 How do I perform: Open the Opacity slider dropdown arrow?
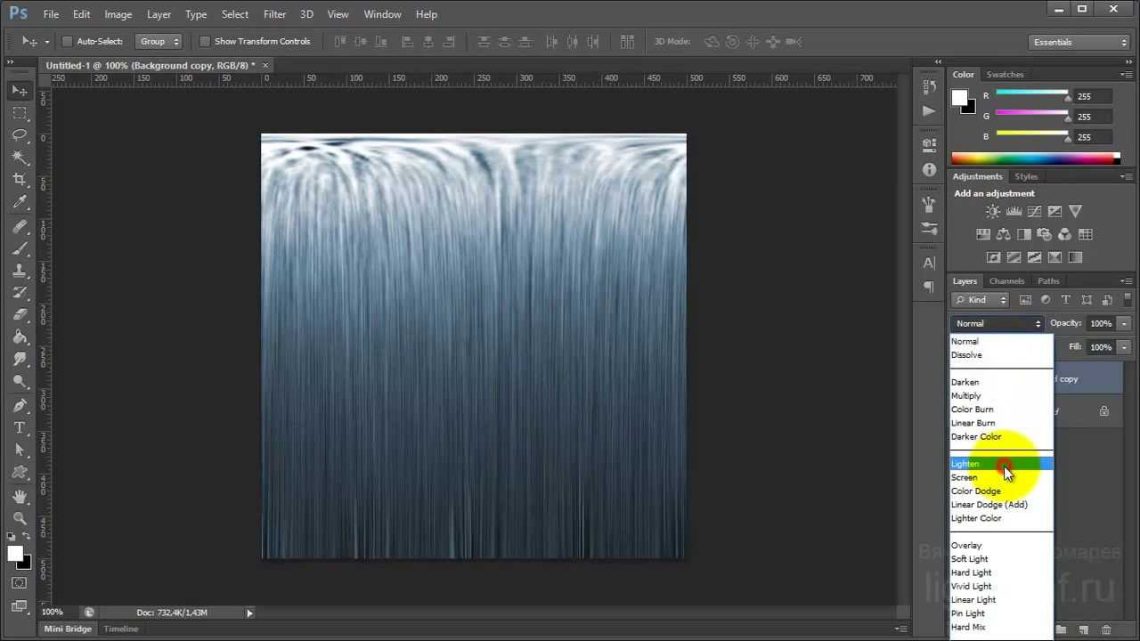pyautogui.click(x=1124, y=323)
